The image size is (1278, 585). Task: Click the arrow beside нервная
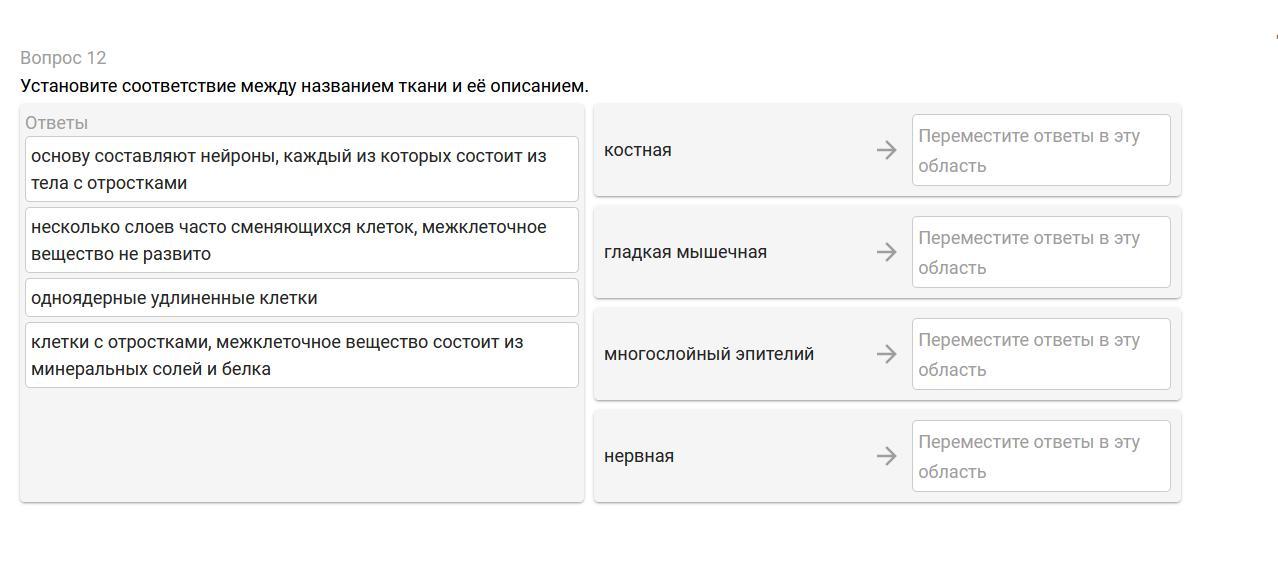coord(886,456)
